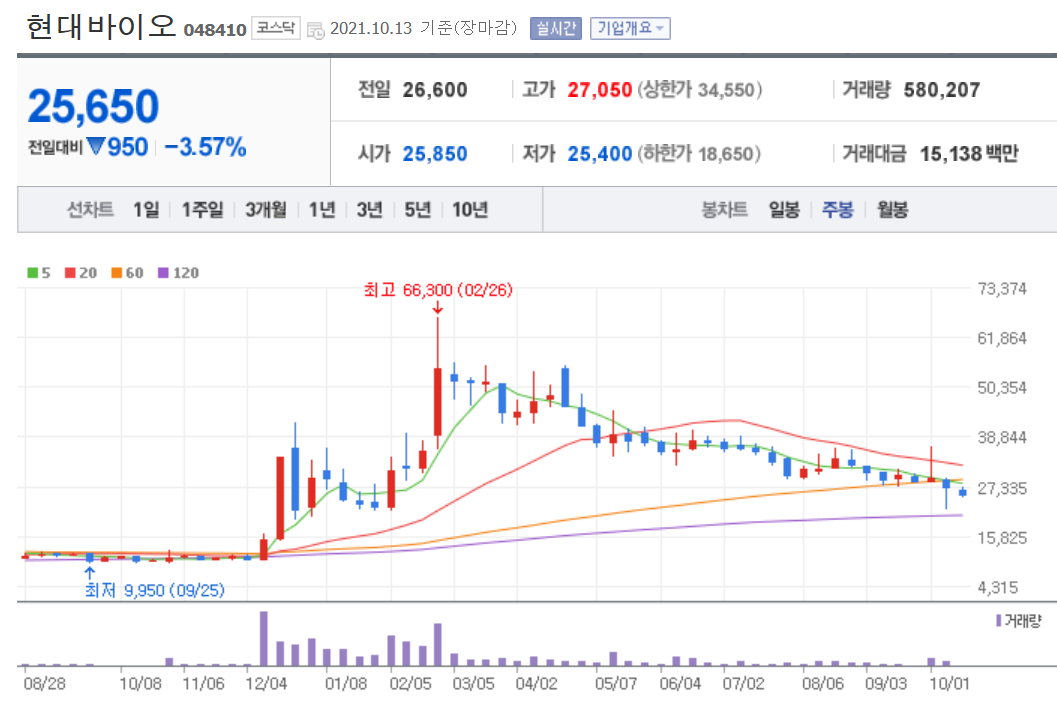The height and width of the screenshot is (702, 1057).
Task: Click the 최저 9,950 (09/25) marker
Action: click(154, 590)
